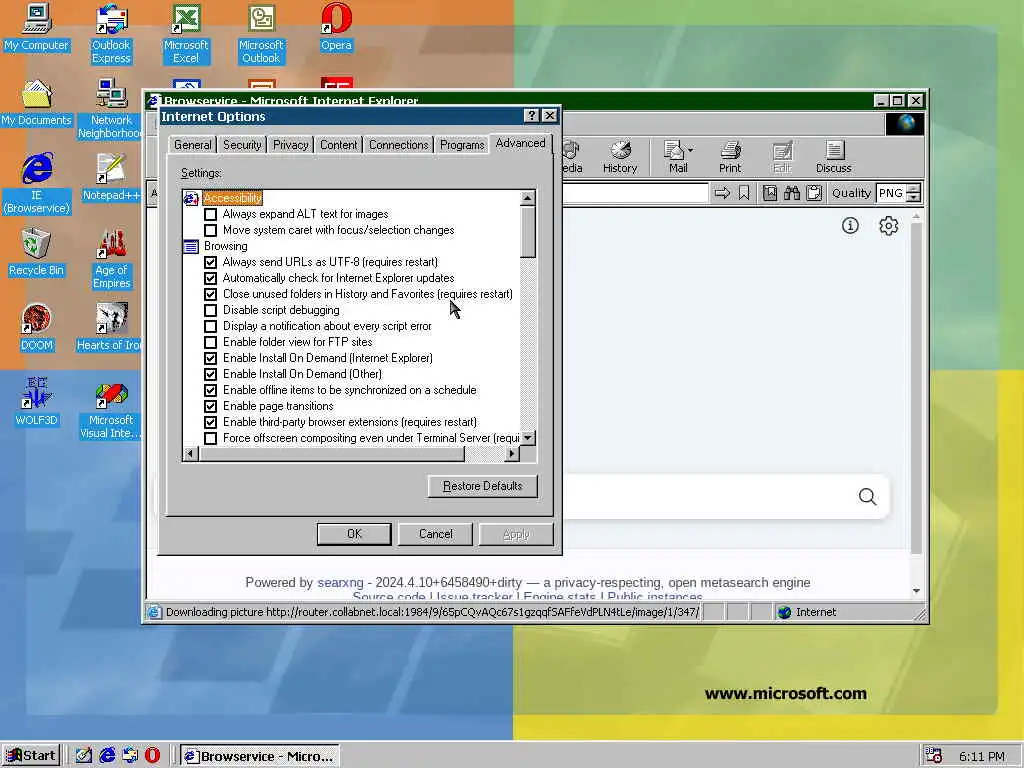The height and width of the screenshot is (768, 1024).
Task: Select the Outlook Express desktop icon
Action: (111, 33)
